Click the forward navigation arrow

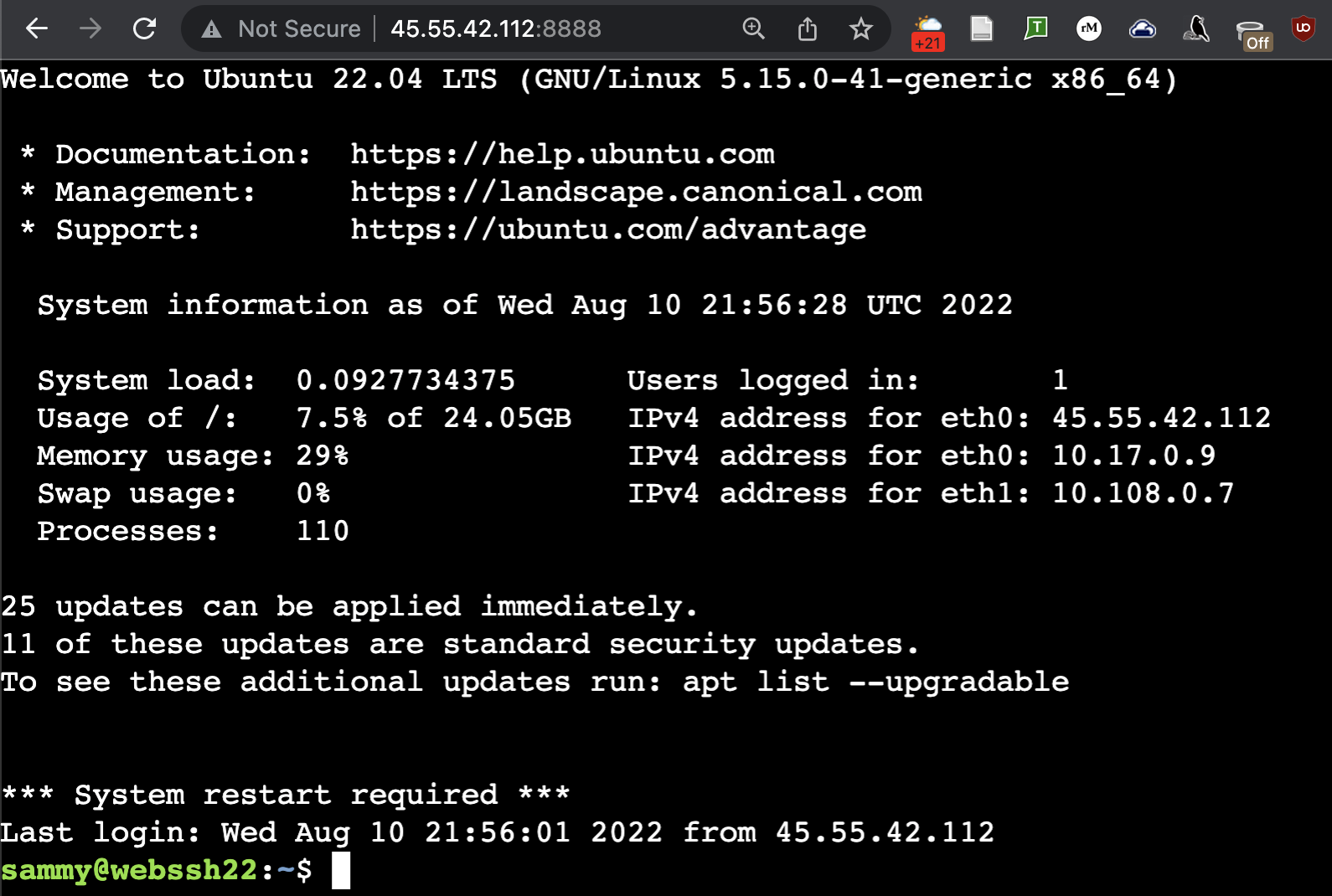coord(90,28)
